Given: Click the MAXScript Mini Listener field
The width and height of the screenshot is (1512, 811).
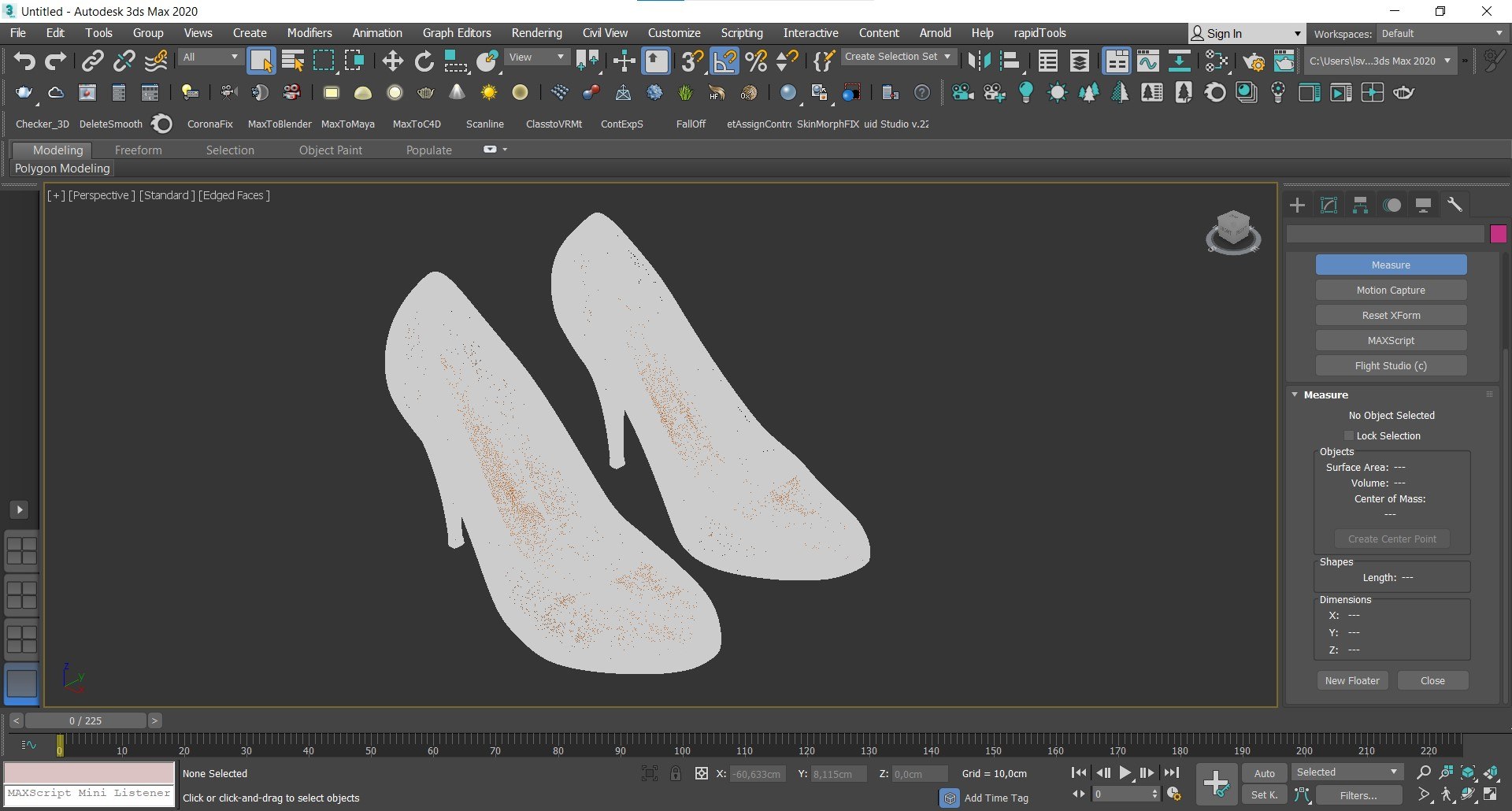Looking at the screenshot, I should coord(89,794).
